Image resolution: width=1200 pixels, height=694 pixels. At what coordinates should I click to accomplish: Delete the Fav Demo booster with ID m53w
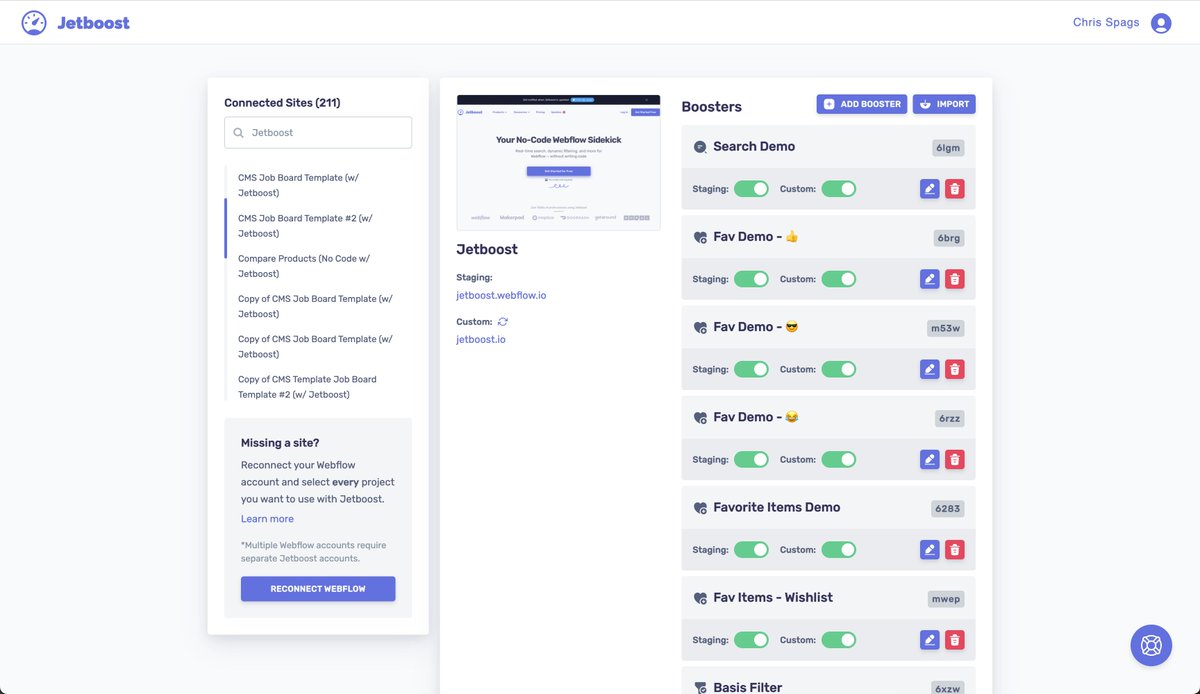click(x=955, y=369)
